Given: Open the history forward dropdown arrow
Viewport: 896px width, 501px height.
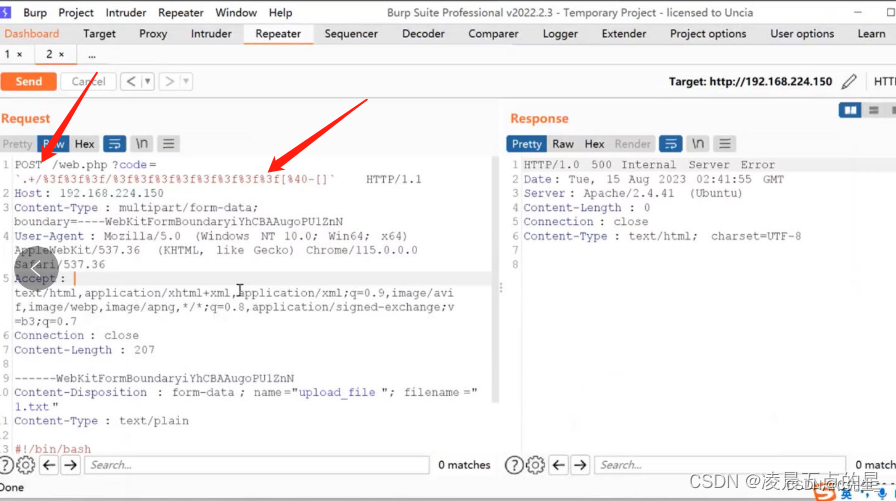Looking at the screenshot, I should 186,82.
